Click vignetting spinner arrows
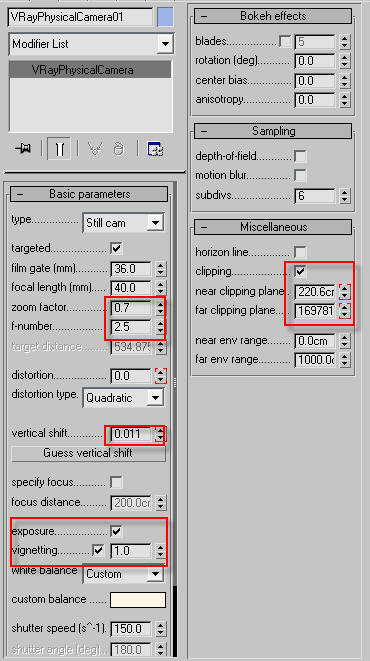Viewport: 370px width, 661px height. click(161, 551)
